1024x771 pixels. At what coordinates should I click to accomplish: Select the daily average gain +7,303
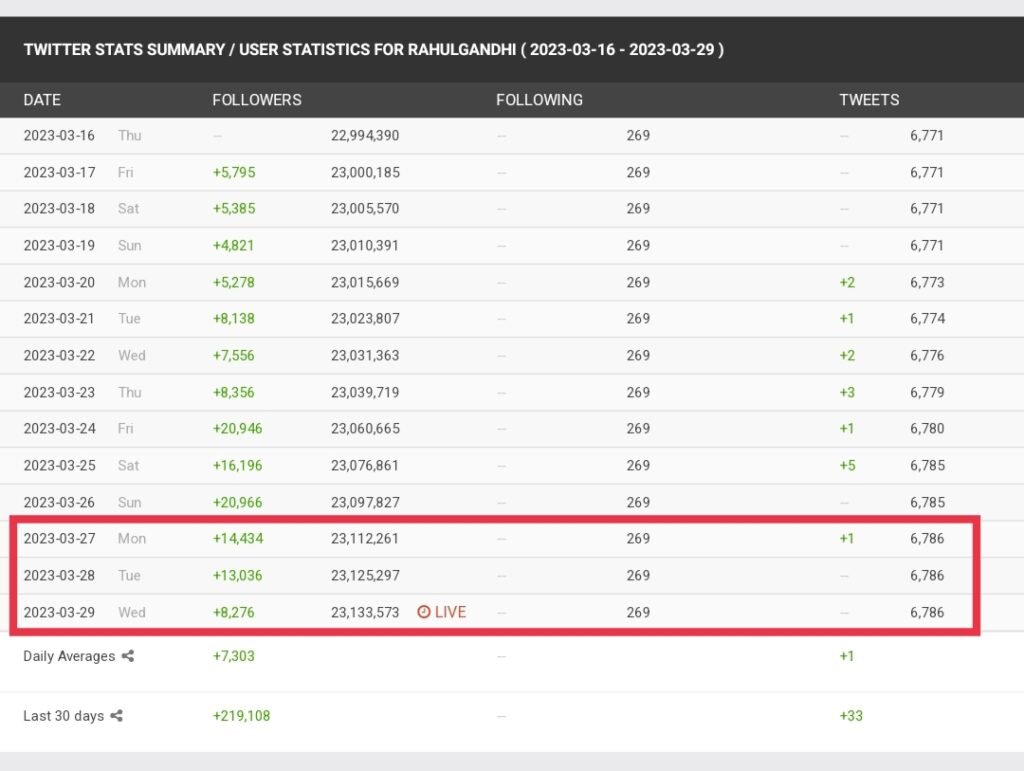pos(234,656)
